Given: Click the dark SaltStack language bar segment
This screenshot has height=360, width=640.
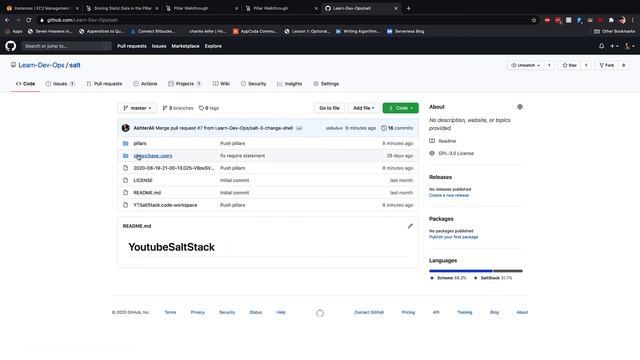Looking at the screenshot, I should pos(508,271).
